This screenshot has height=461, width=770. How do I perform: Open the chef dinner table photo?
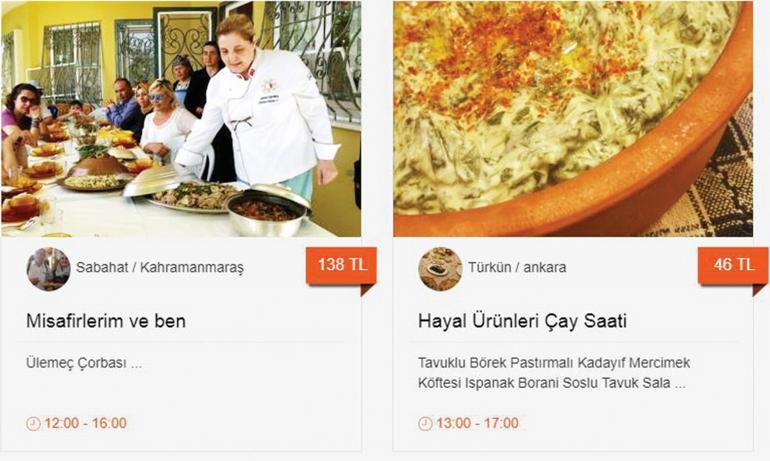tap(181, 119)
